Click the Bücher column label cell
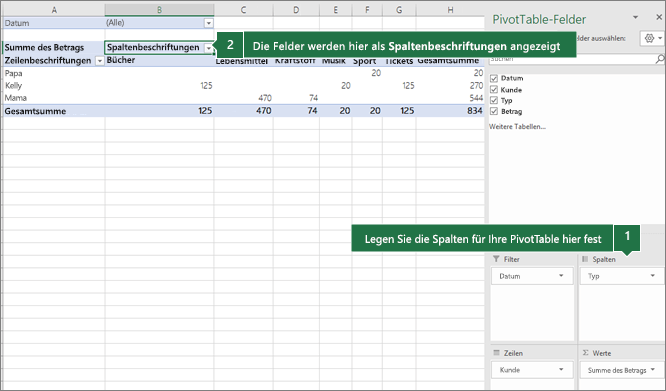This screenshot has height=391, width=666. [x=121, y=60]
